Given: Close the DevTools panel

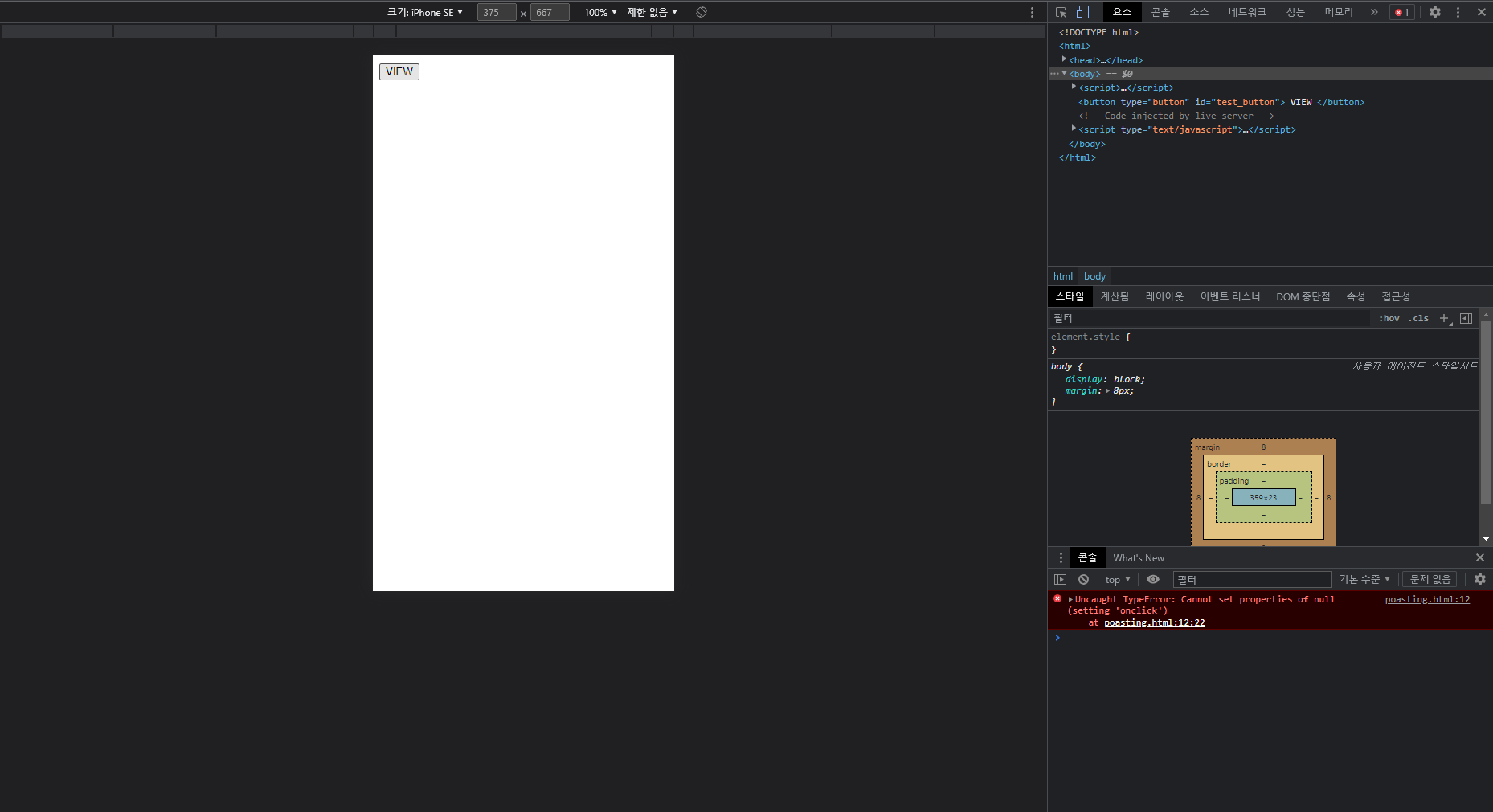Looking at the screenshot, I should [x=1481, y=12].
